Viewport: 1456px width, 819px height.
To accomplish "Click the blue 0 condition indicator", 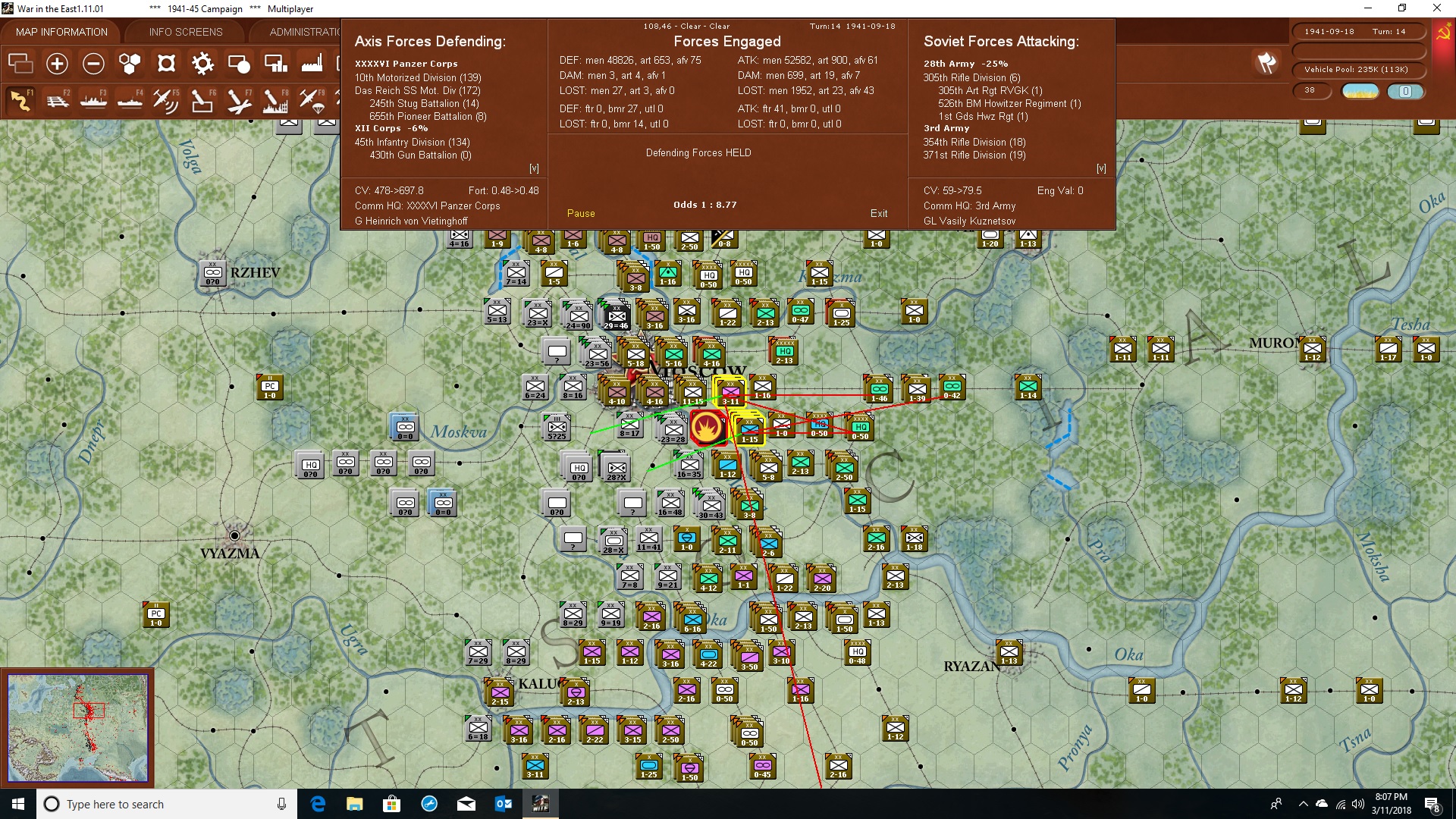I will (x=1405, y=91).
